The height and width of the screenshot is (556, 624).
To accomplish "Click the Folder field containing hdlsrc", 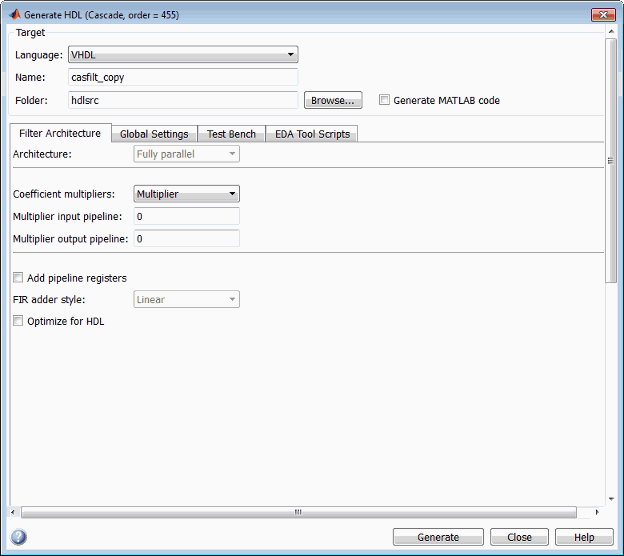I will point(183,100).
